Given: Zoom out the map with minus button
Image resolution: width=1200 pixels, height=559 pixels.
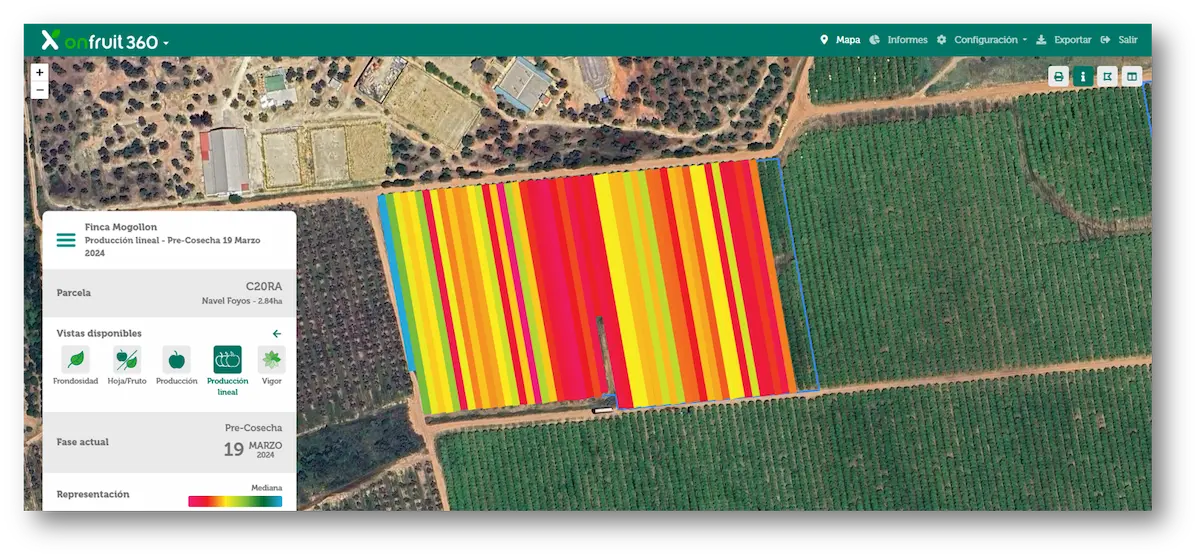Looking at the screenshot, I should pos(40,90).
